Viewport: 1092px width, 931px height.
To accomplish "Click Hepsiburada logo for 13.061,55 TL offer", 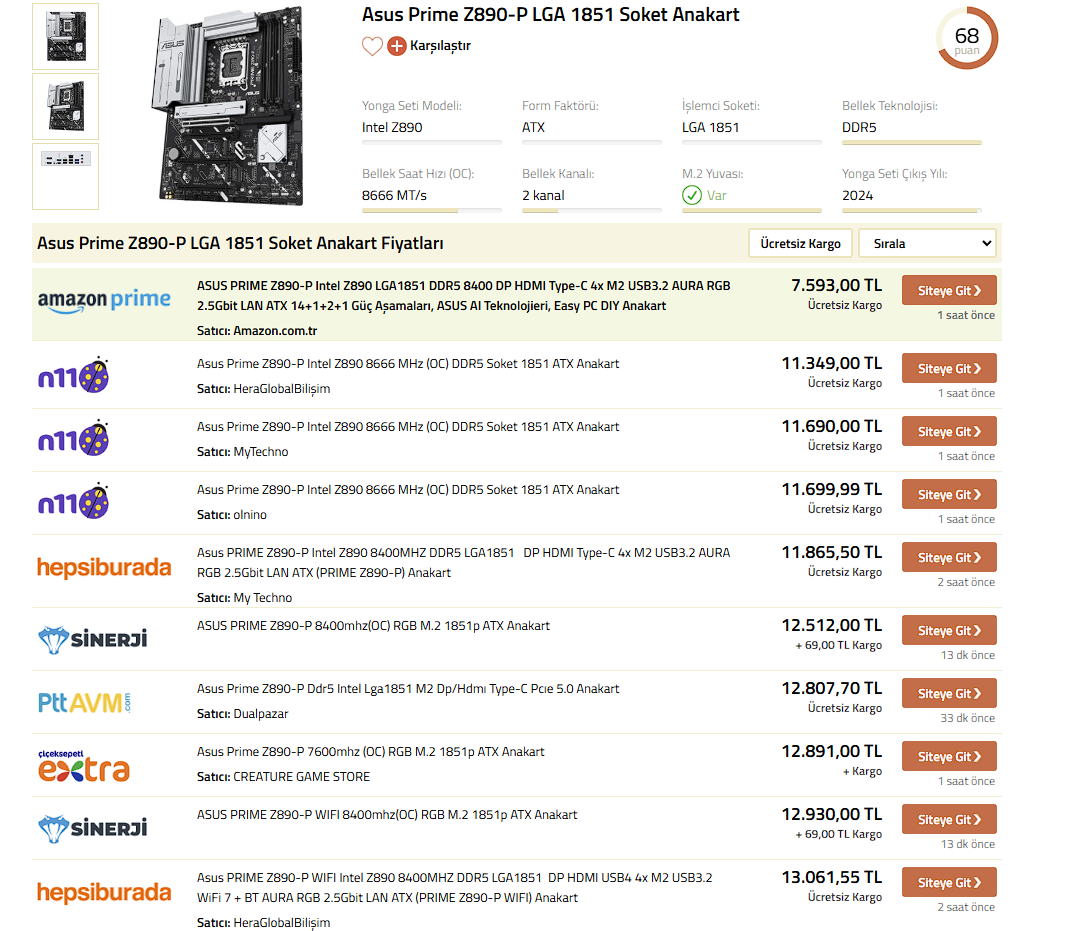I will point(104,892).
